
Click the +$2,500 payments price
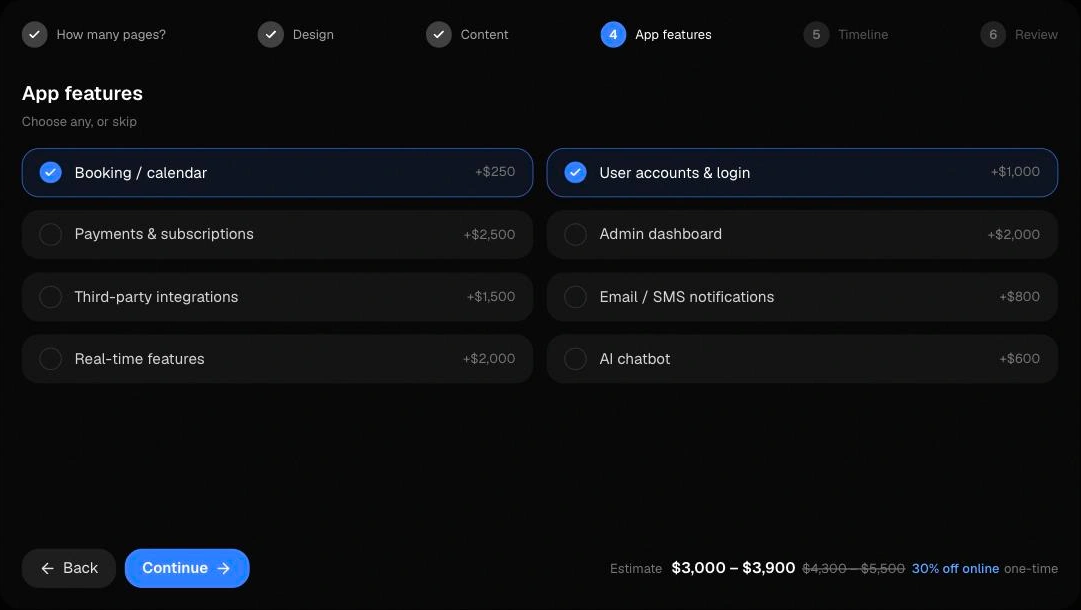pos(489,234)
